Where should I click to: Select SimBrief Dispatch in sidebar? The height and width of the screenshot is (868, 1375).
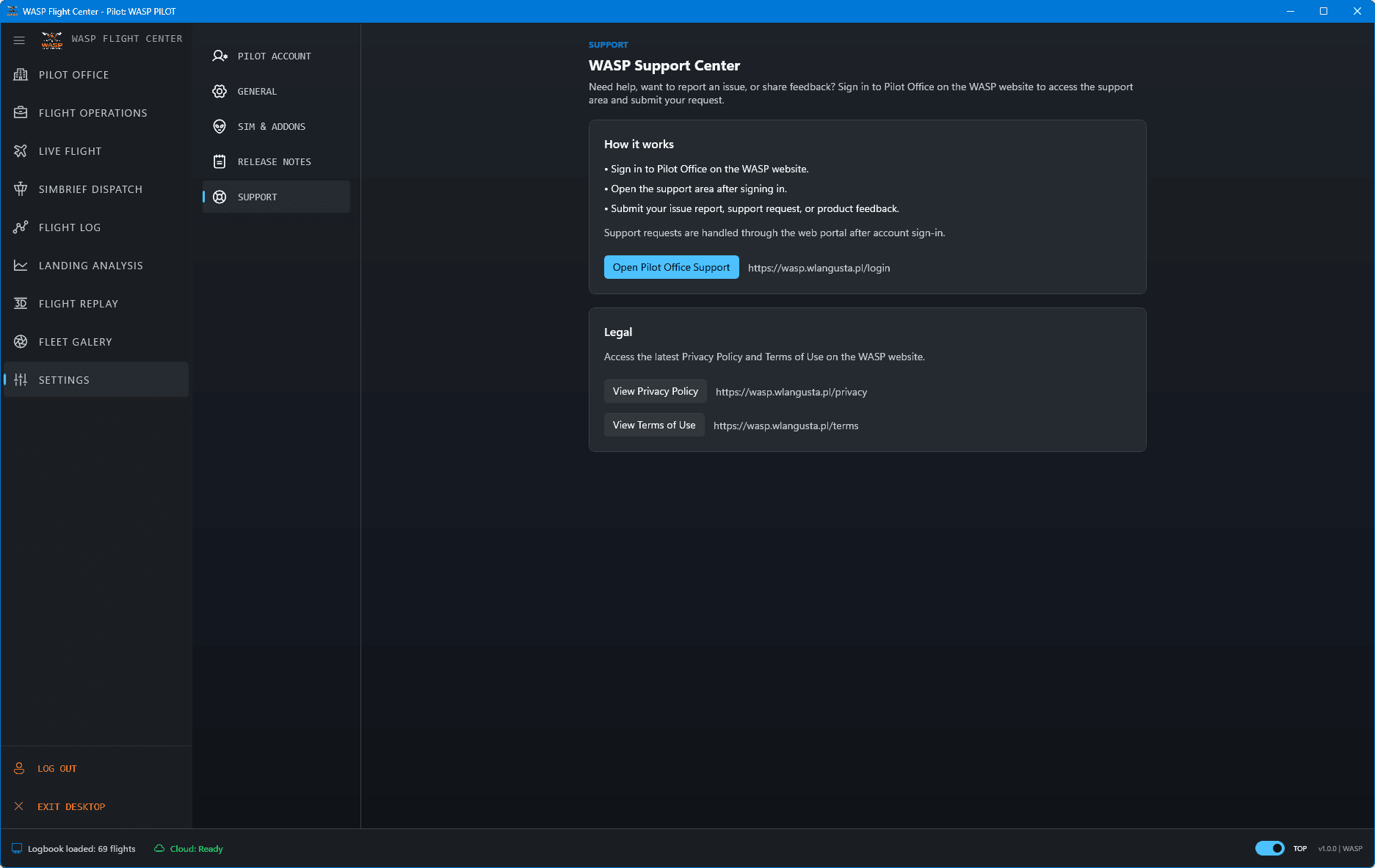click(96, 189)
